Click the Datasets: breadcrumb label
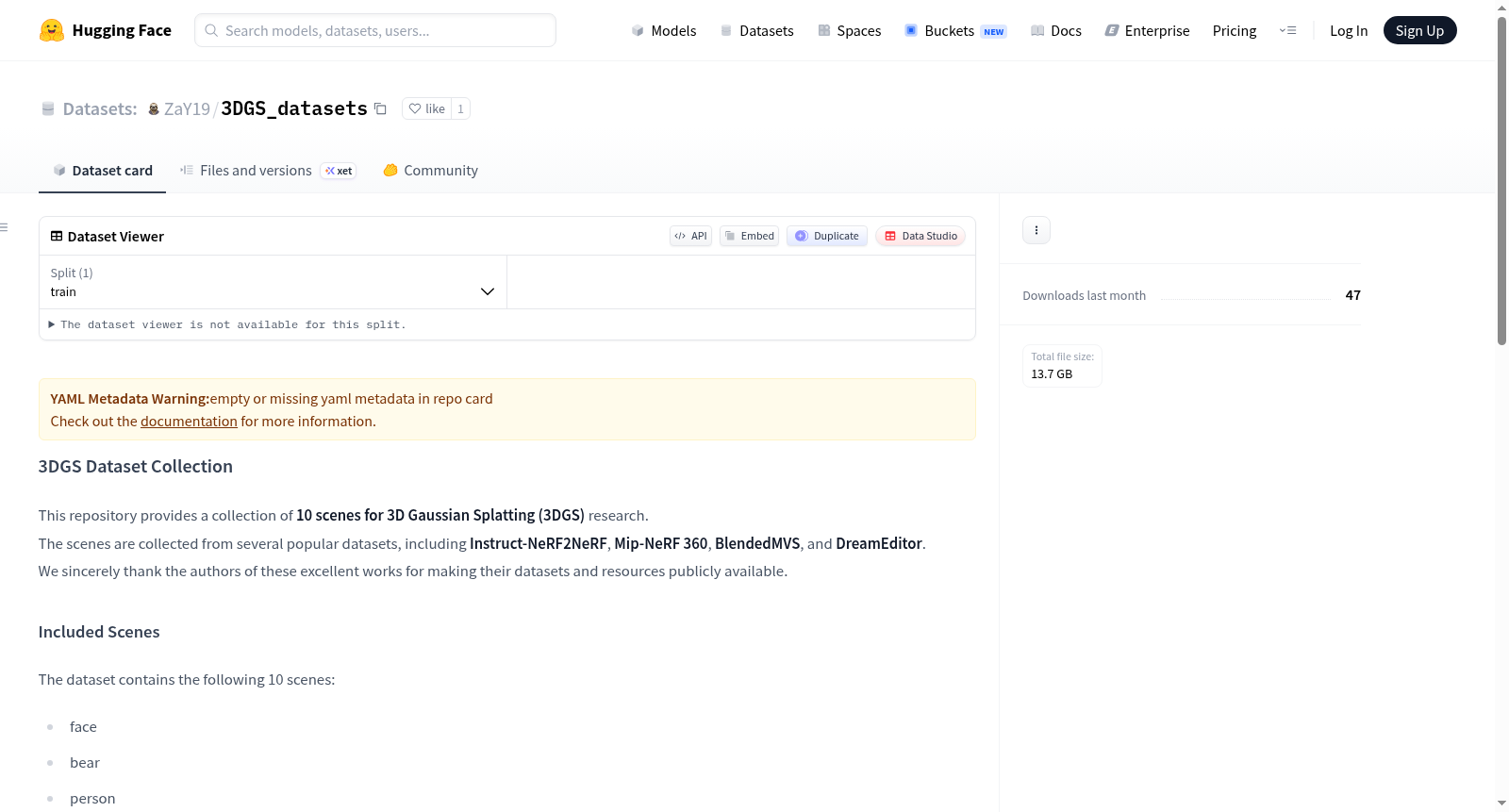1509x812 pixels. pyautogui.click(x=100, y=108)
